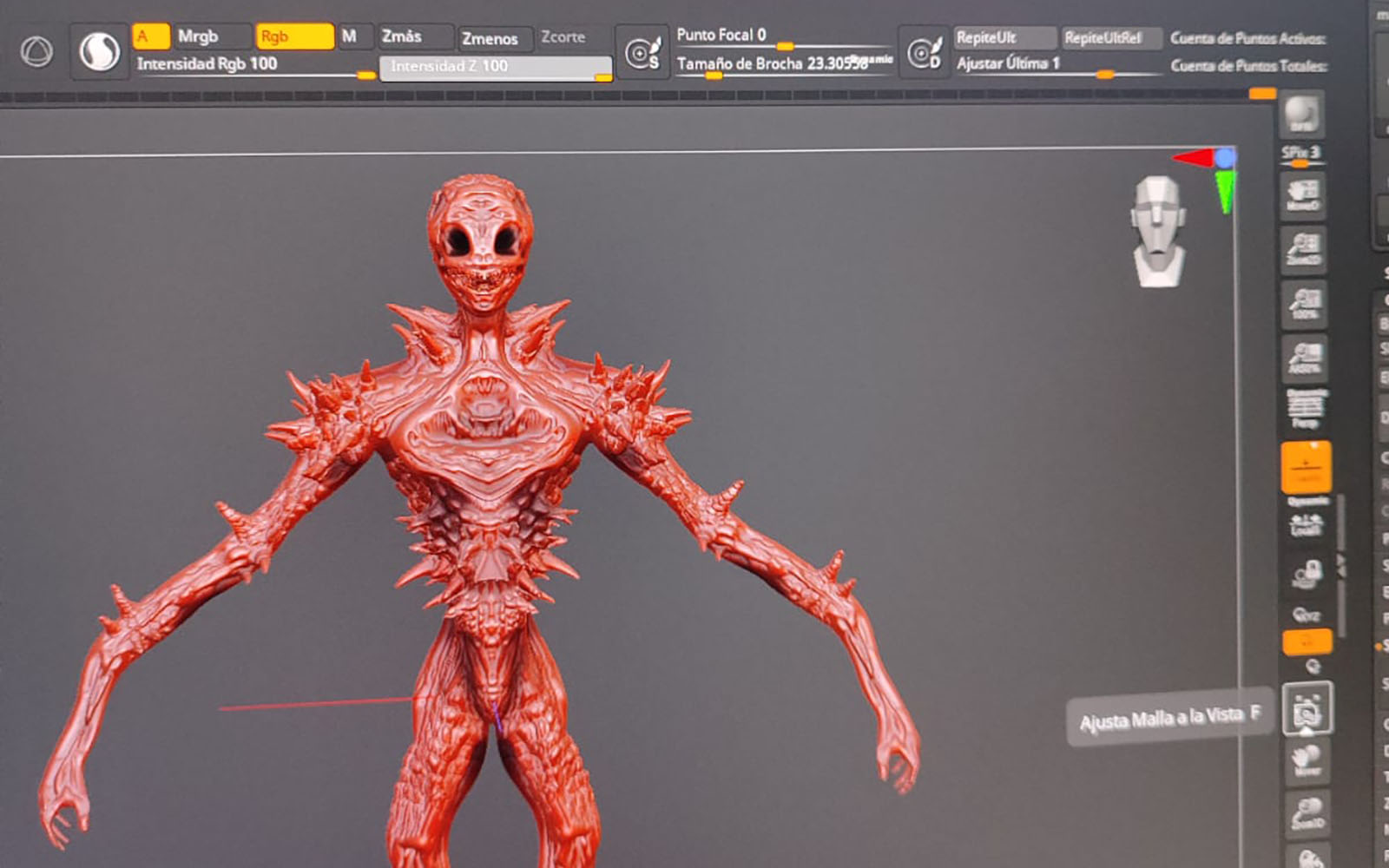This screenshot has height=868, width=1389.
Task: Click the gizmo 3D triangle-circle icon
Action: (36, 52)
